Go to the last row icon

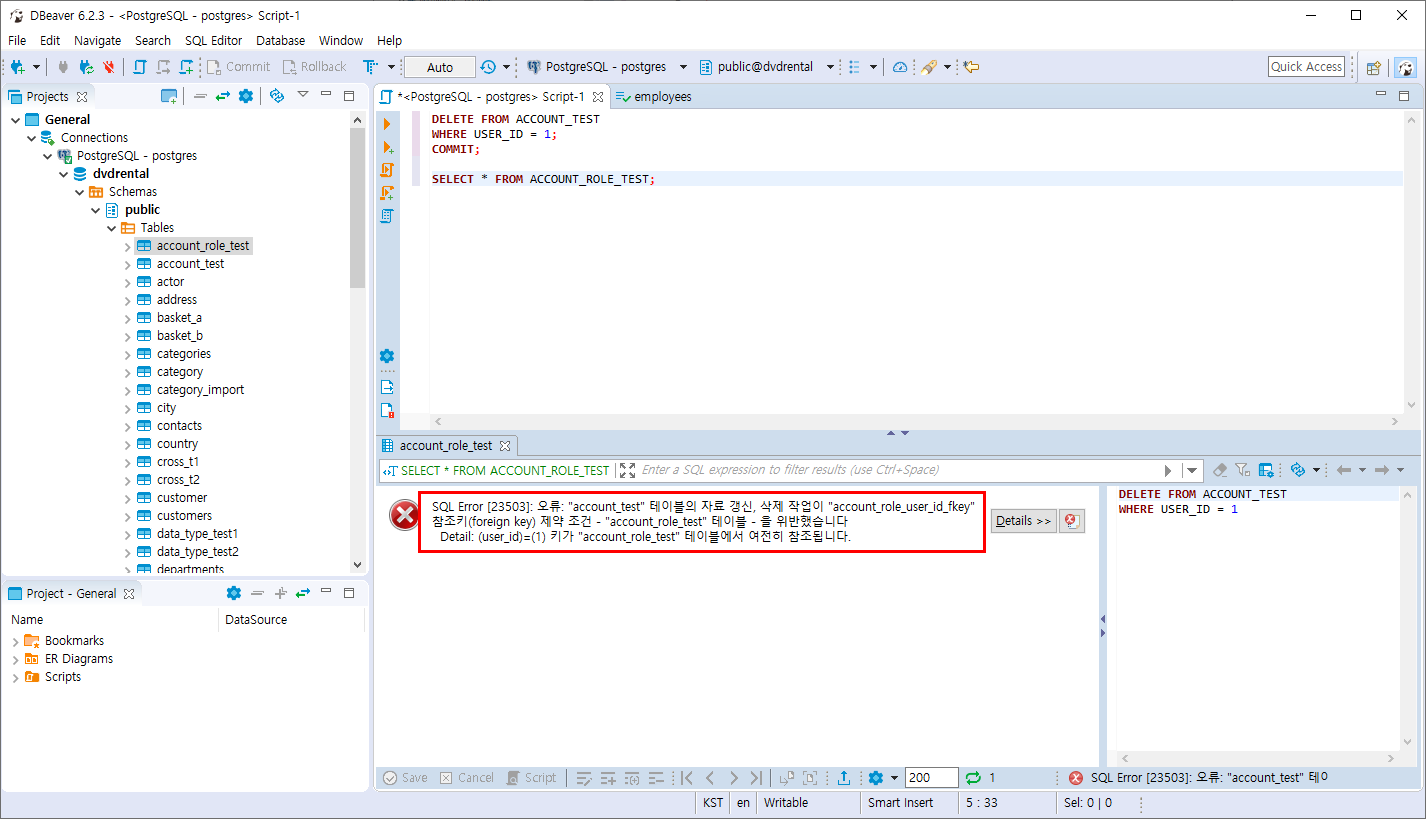pos(756,778)
